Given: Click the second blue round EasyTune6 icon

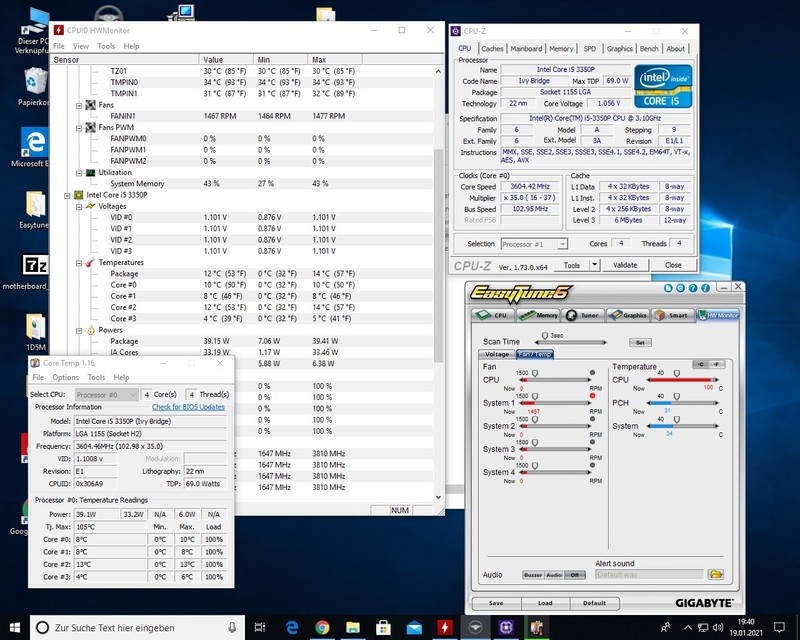Looking at the screenshot, I should pyautogui.click(x=680, y=288).
